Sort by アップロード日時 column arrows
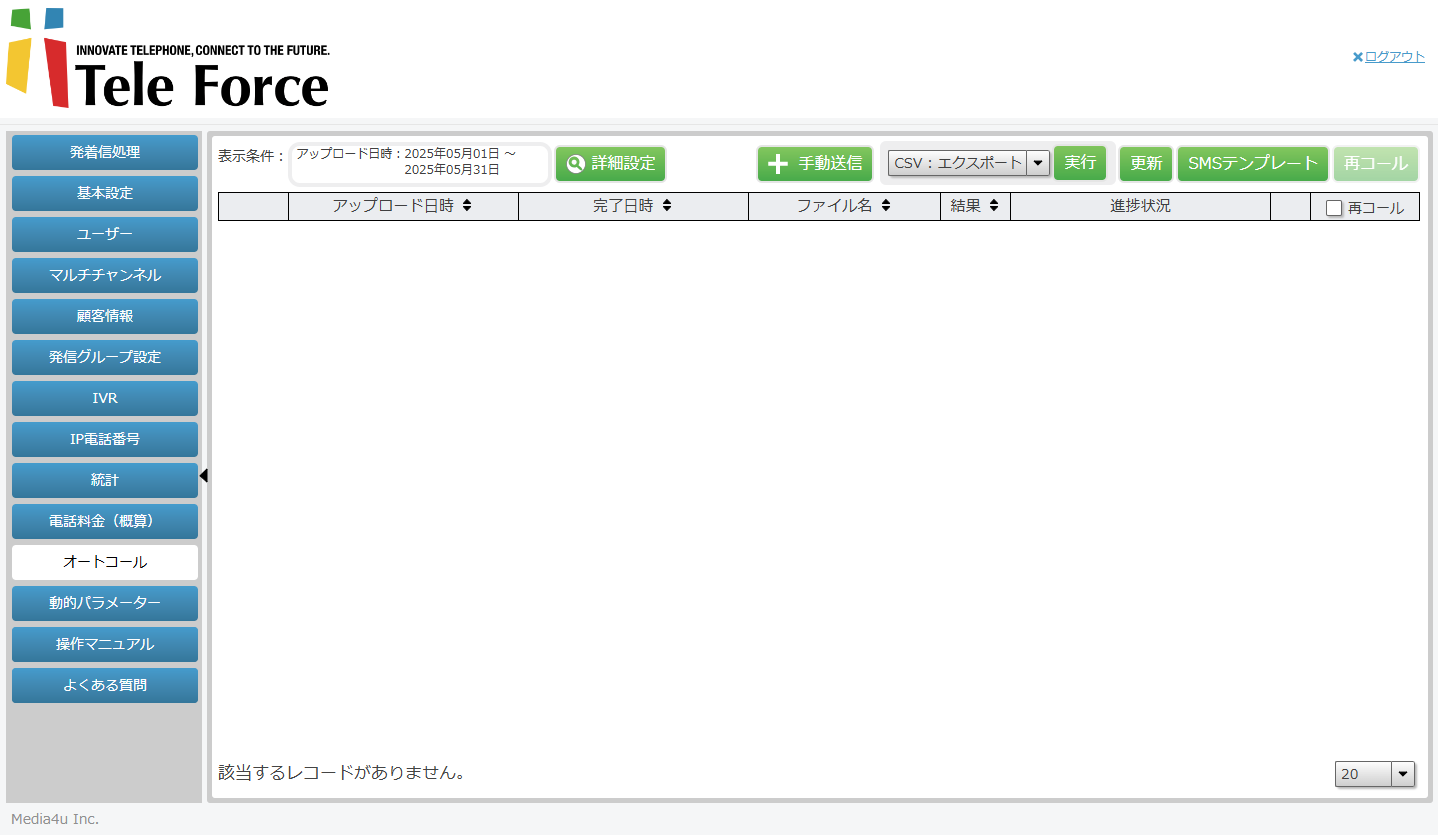 (467, 206)
